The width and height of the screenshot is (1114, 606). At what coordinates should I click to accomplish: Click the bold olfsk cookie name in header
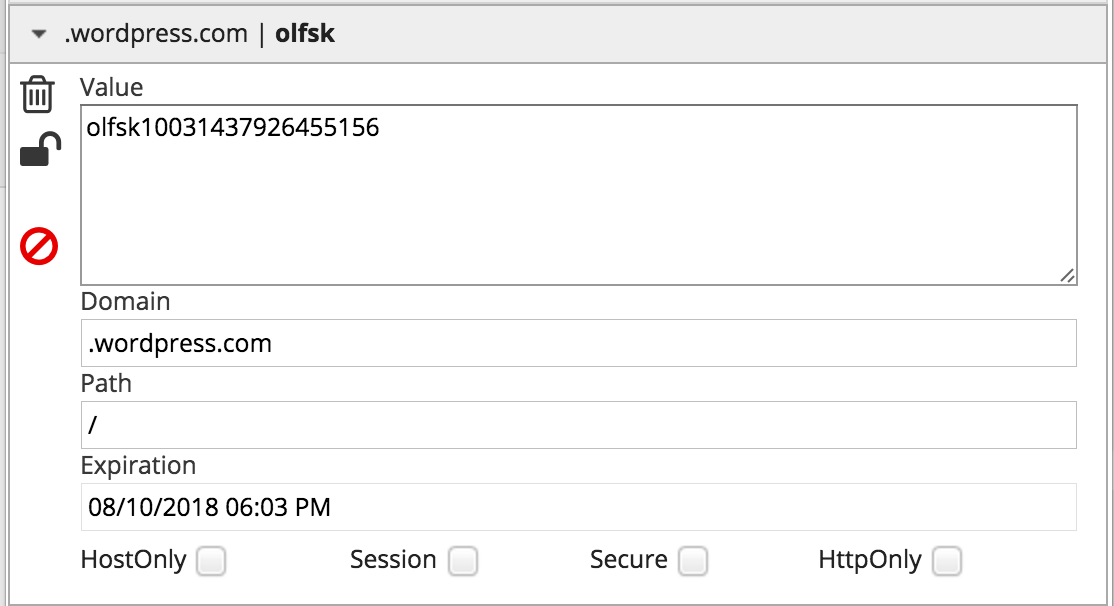(x=305, y=33)
